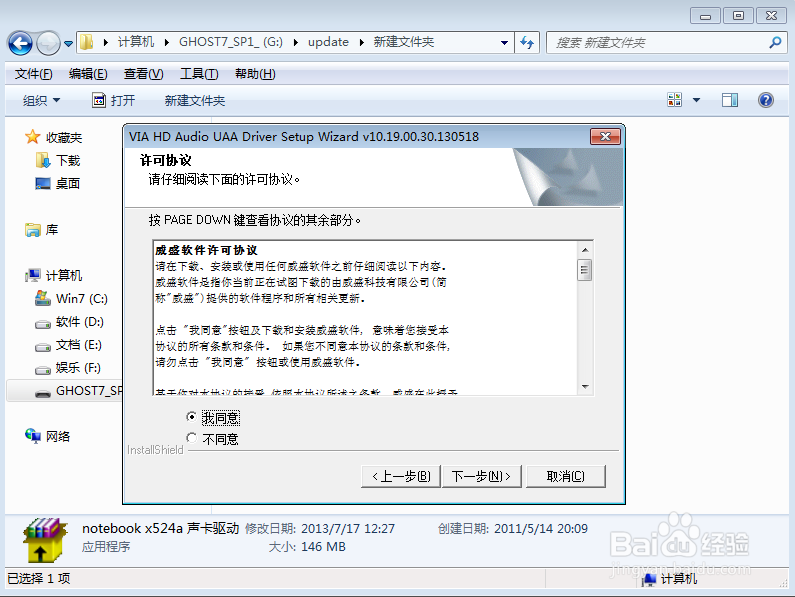Open the 组织 dropdown in toolbar
Image resolution: width=795 pixels, height=597 pixels.
[x=42, y=100]
